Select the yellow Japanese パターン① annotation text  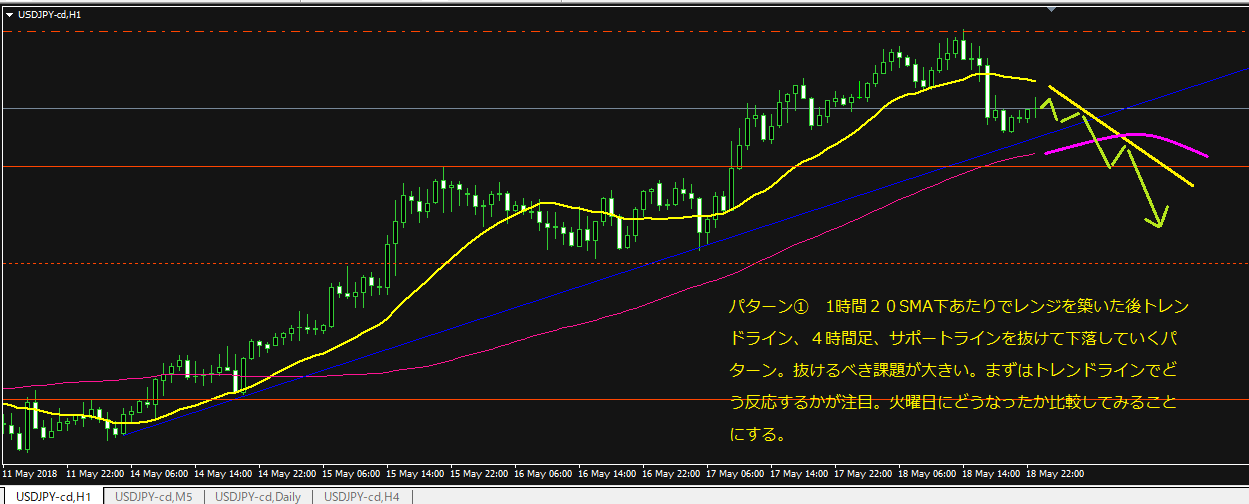[x=958, y=370]
